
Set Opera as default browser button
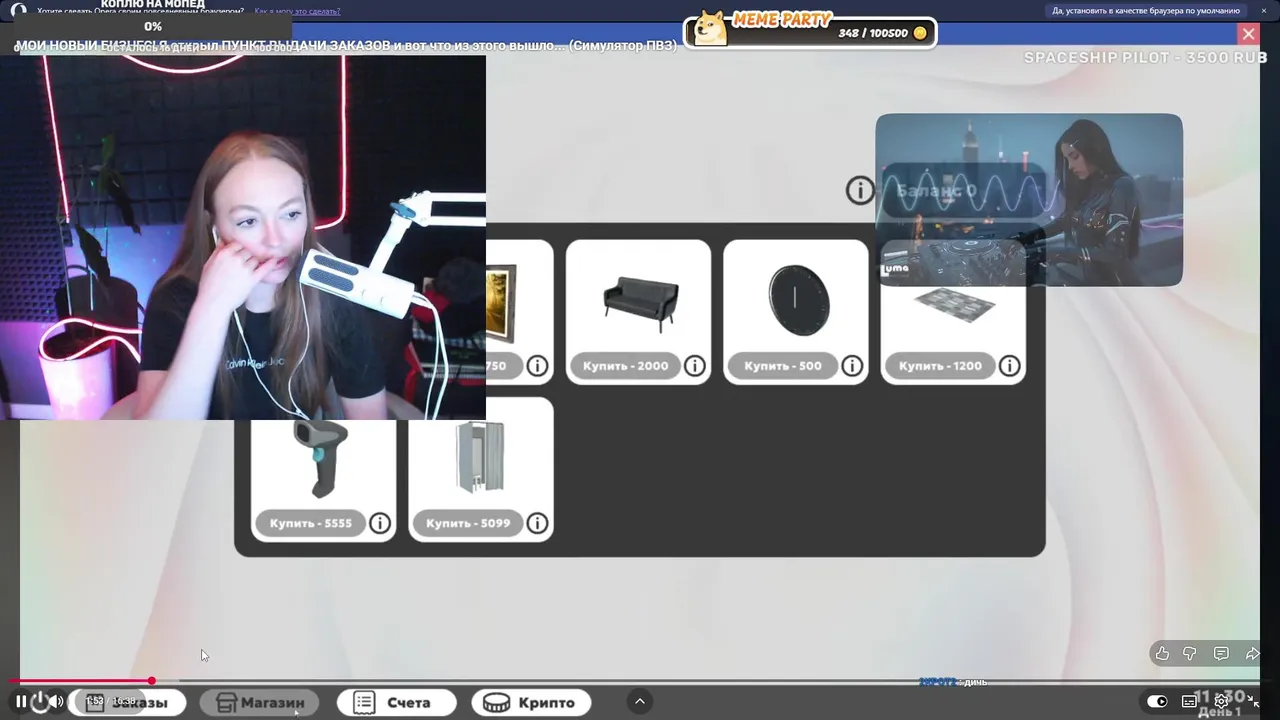pyautogui.click(x=1146, y=11)
